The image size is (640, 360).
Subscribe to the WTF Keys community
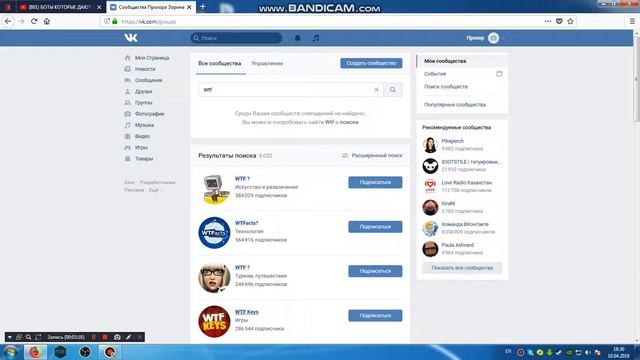point(375,316)
